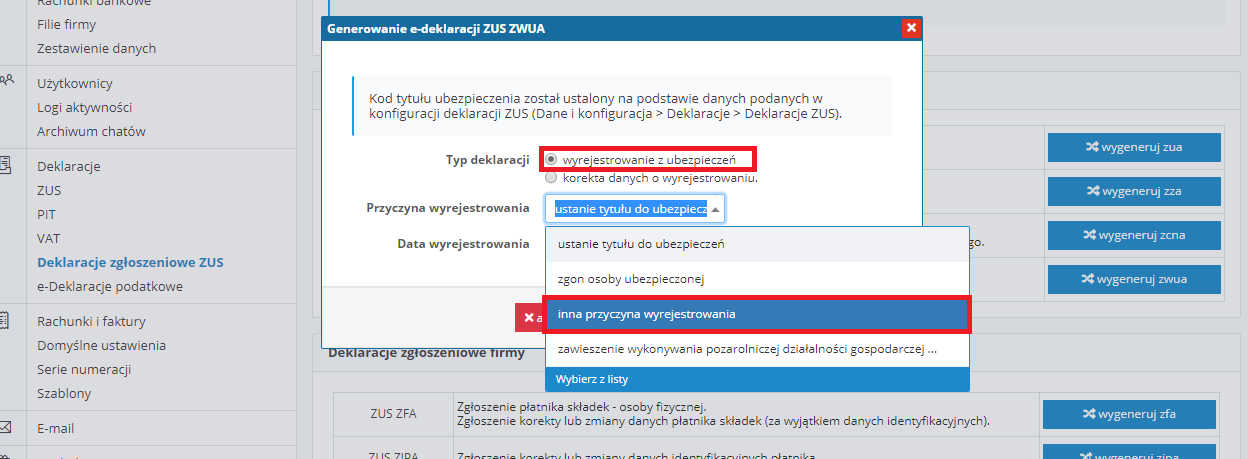
Task: Open 'Domyślne ustawienia' sidebar item
Action: coord(101,345)
